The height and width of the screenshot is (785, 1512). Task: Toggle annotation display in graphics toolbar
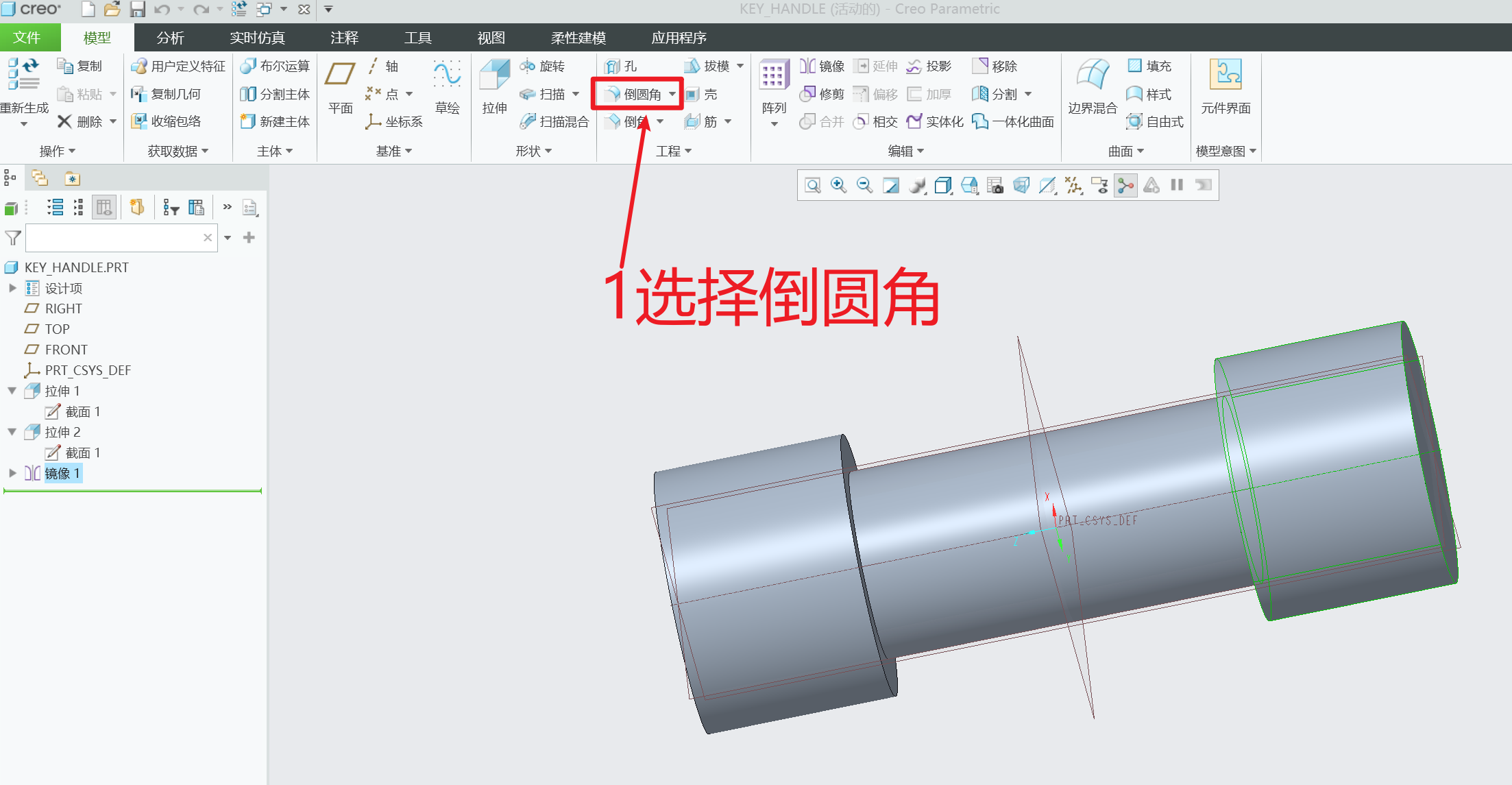pos(1099,185)
